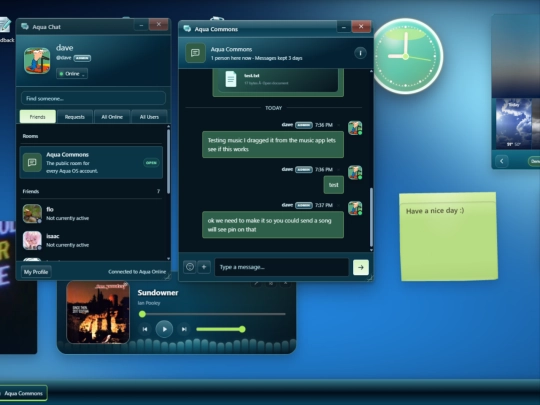Send the message with the arrow button

(361, 267)
